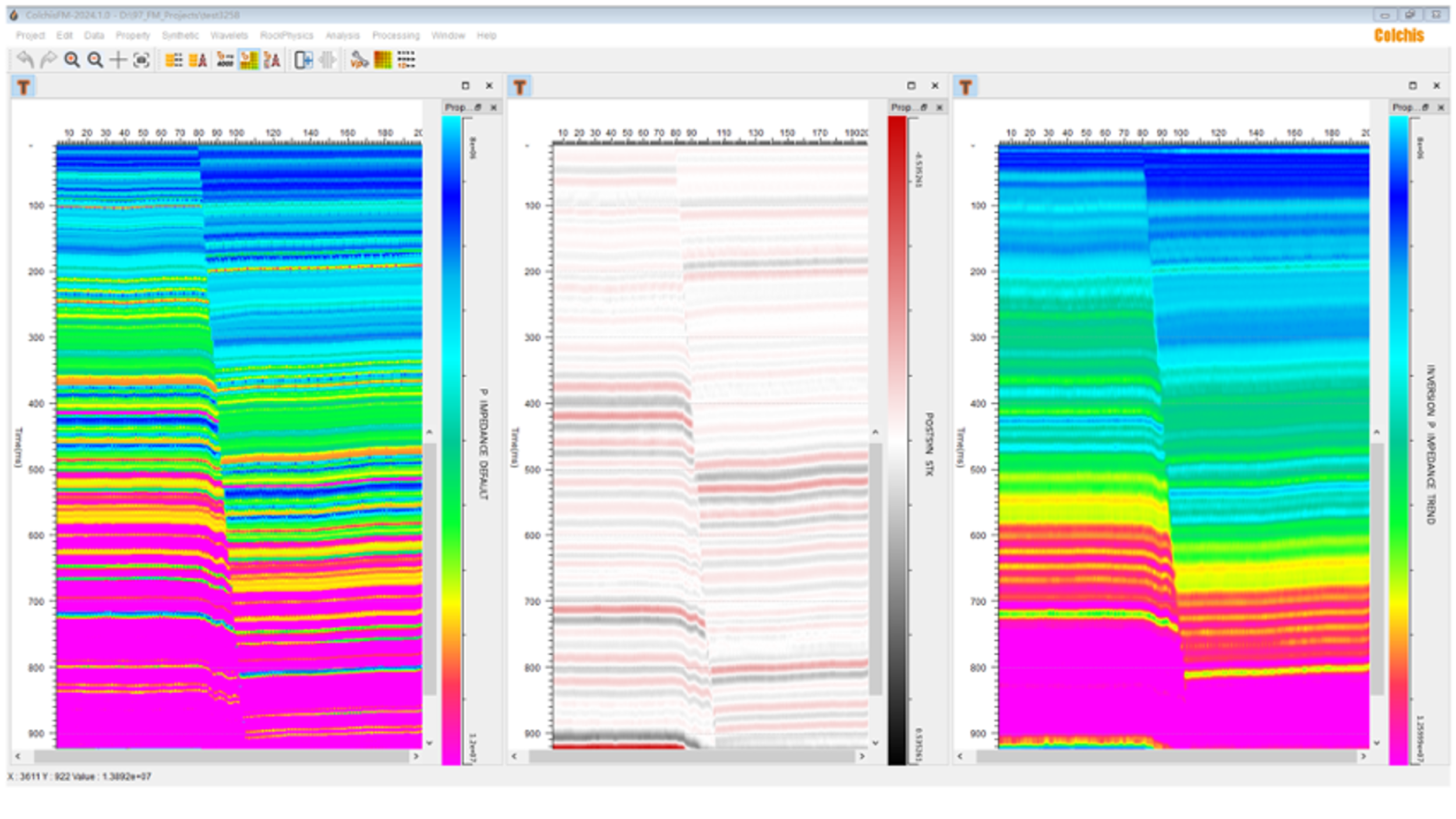The image size is (1456, 819).
Task: Maximize the middle seismic panel
Action: [911, 86]
